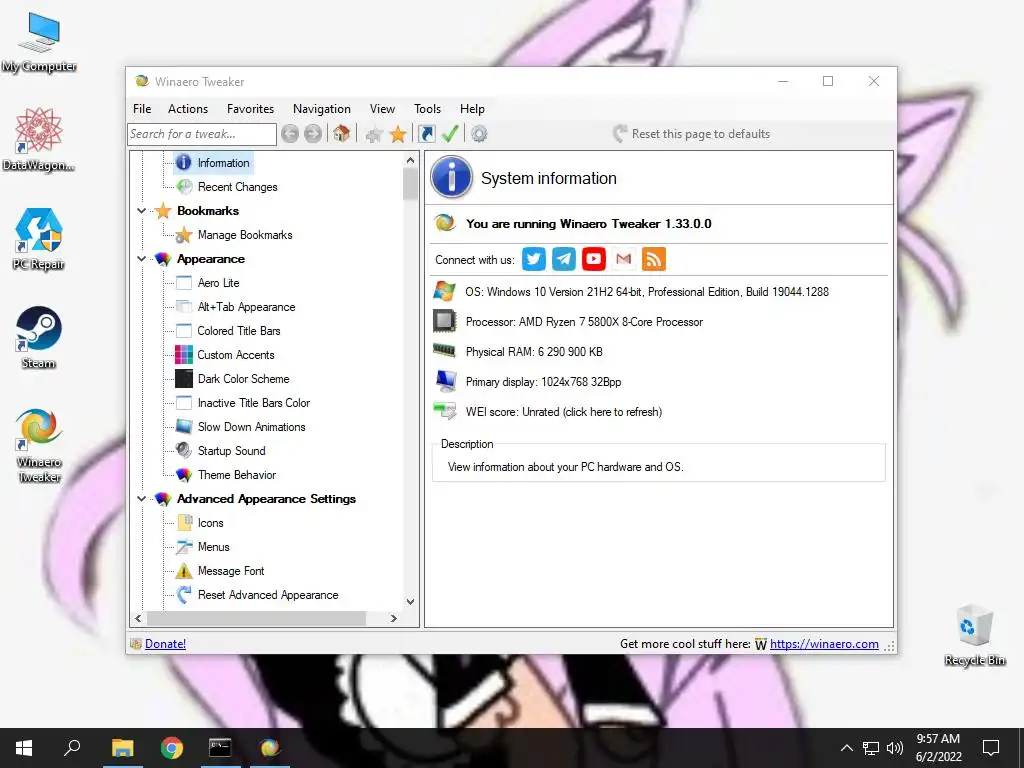The width and height of the screenshot is (1024, 768).
Task: Open the Favorites menu
Action: [250, 109]
